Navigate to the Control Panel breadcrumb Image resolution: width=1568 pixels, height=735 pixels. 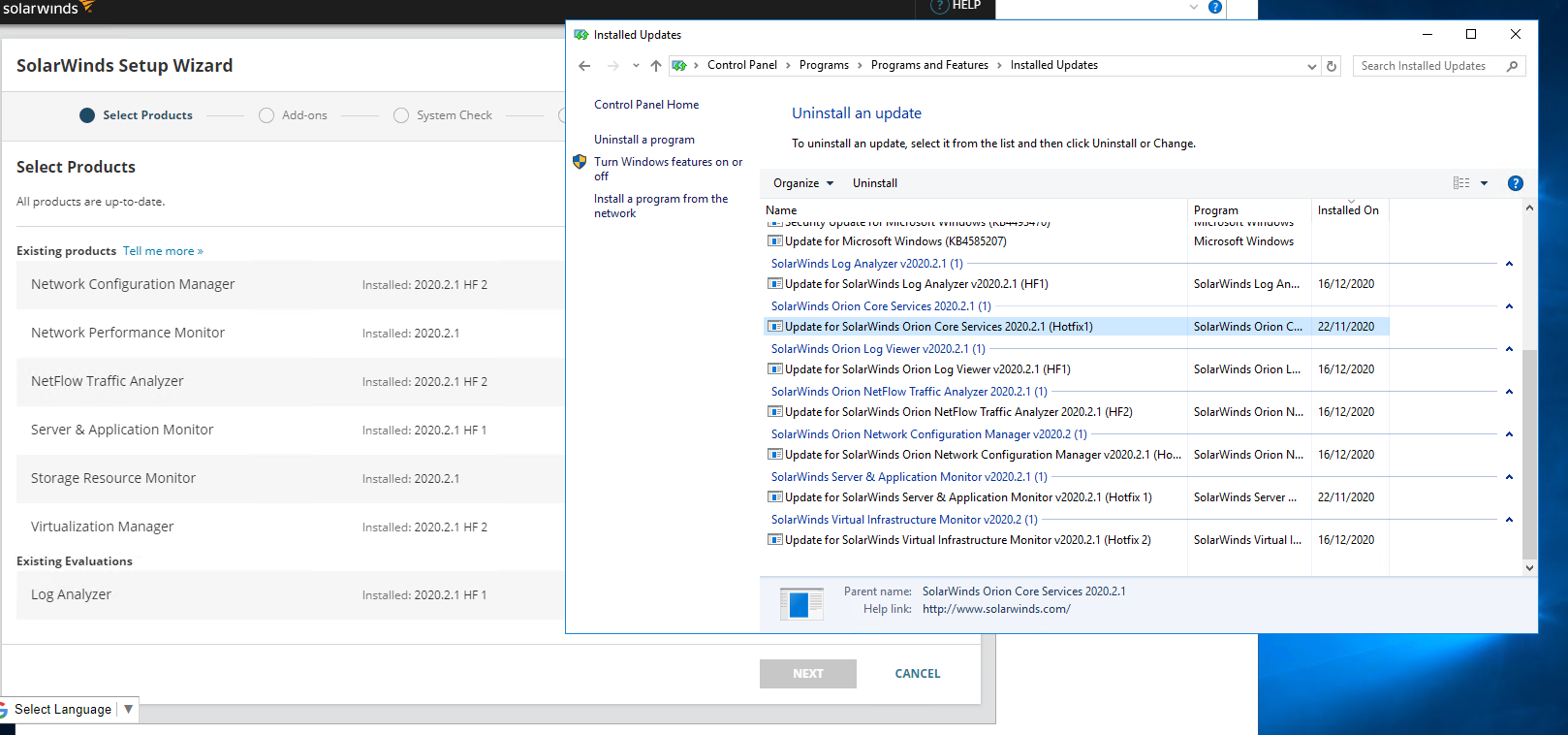point(742,65)
